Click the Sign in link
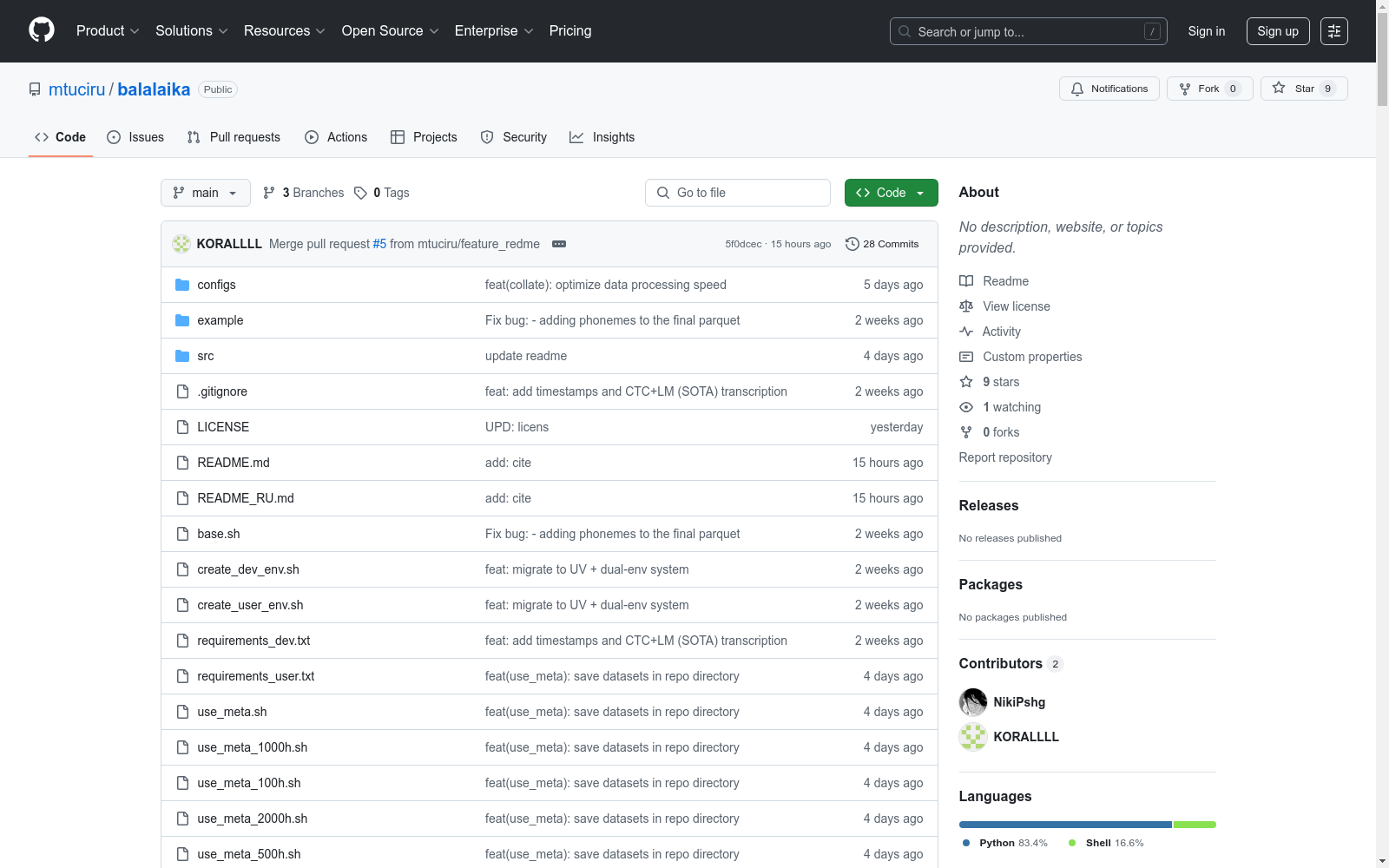The width and height of the screenshot is (1389, 868). (1207, 31)
